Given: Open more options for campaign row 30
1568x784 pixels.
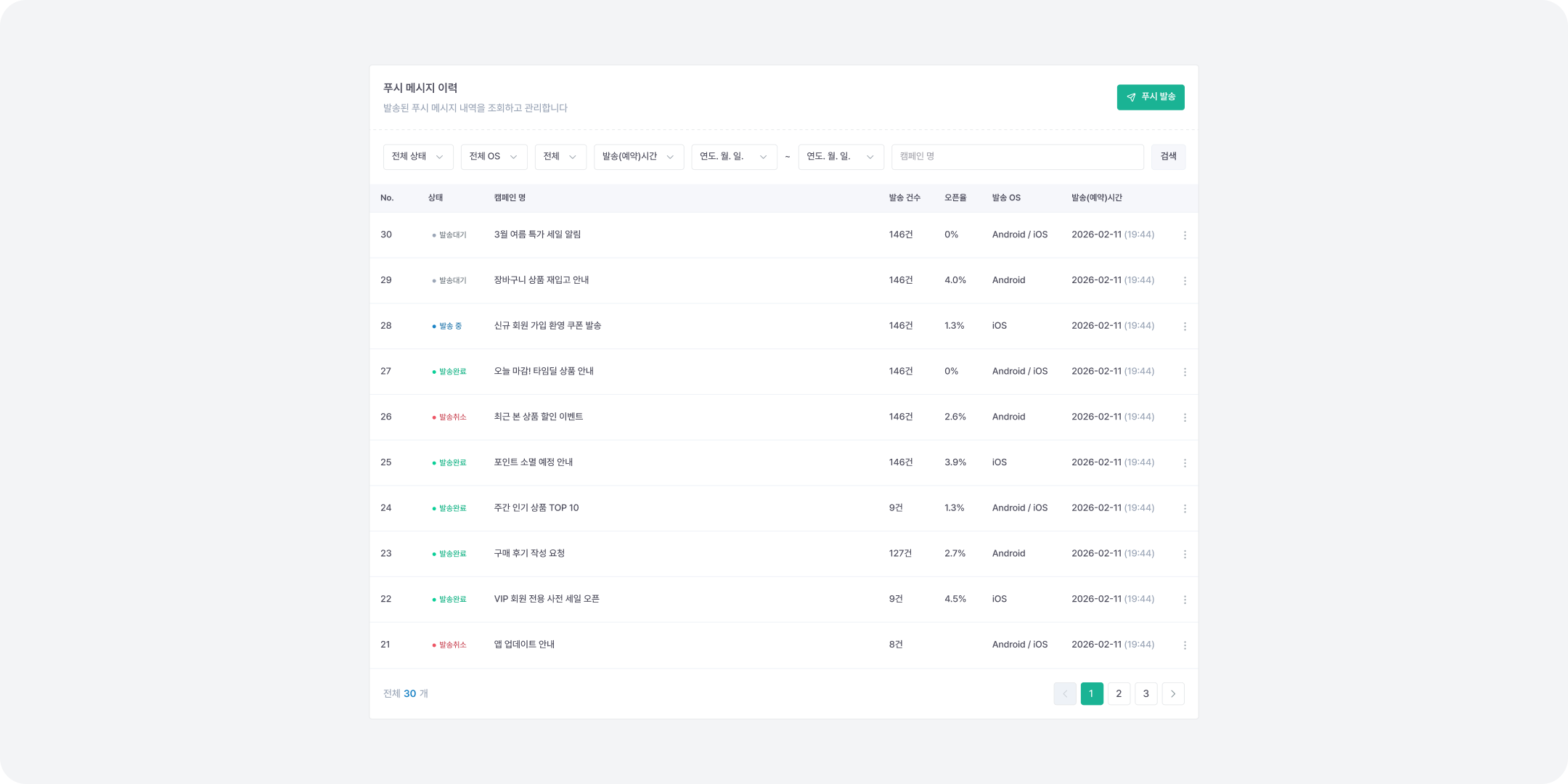Looking at the screenshot, I should (x=1185, y=235).
